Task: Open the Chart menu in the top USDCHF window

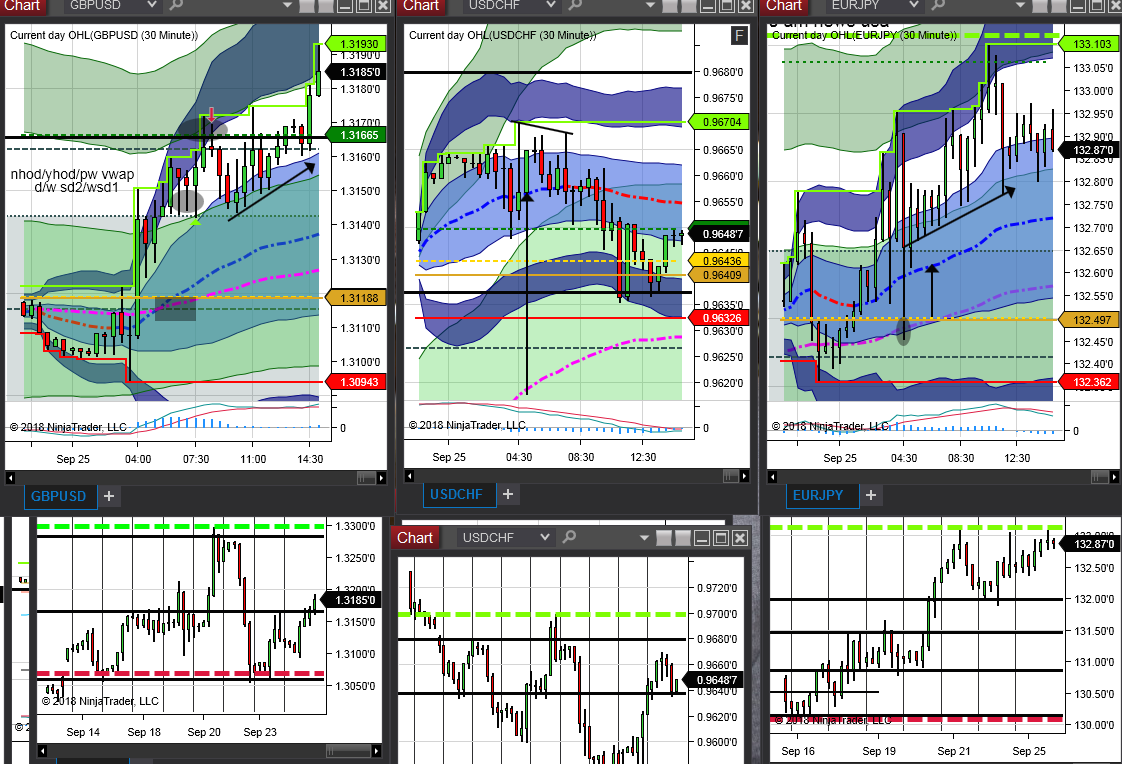Action: point(421,6)
